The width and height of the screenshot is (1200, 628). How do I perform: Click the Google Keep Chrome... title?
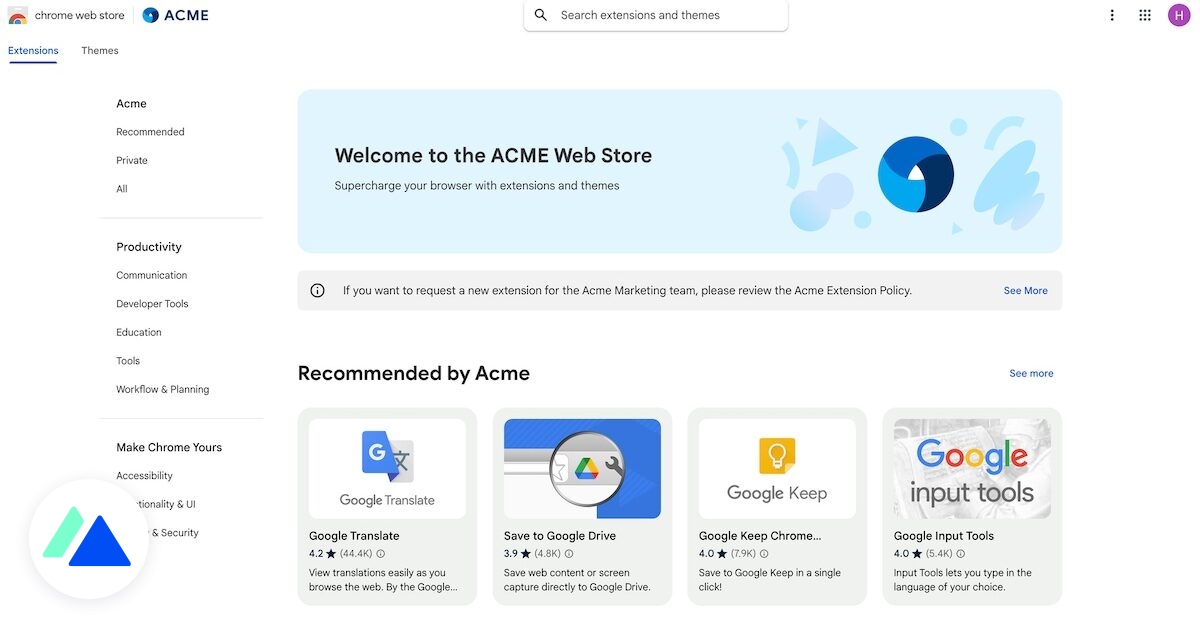pos(760,536)
